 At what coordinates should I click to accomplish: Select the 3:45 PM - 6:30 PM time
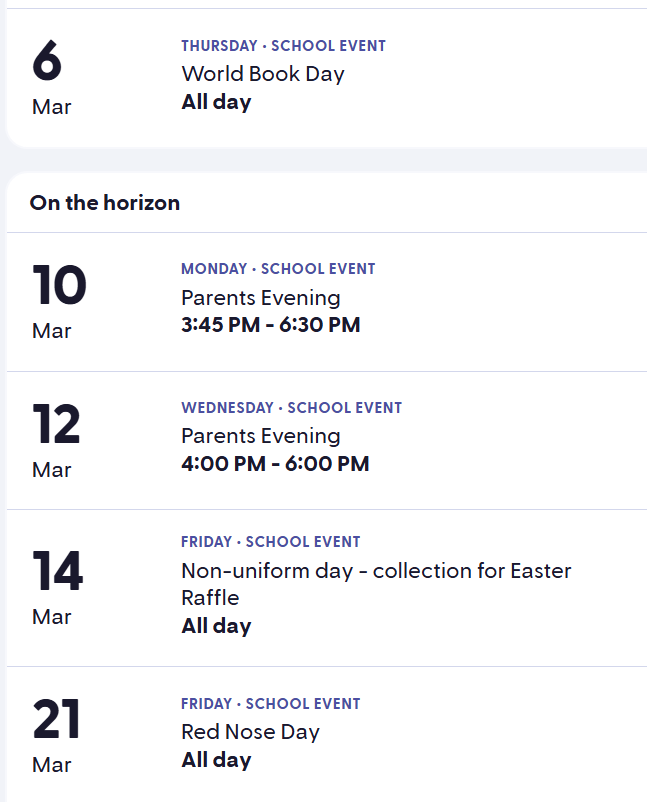[x=270, y=325]
